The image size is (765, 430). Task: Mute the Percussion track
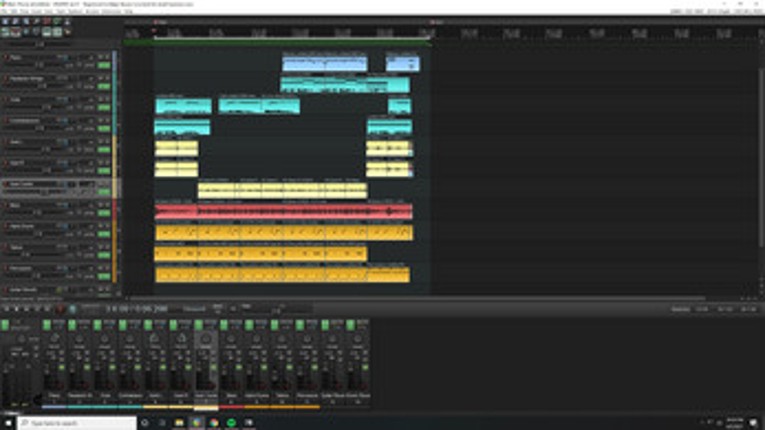coord(101,268)
